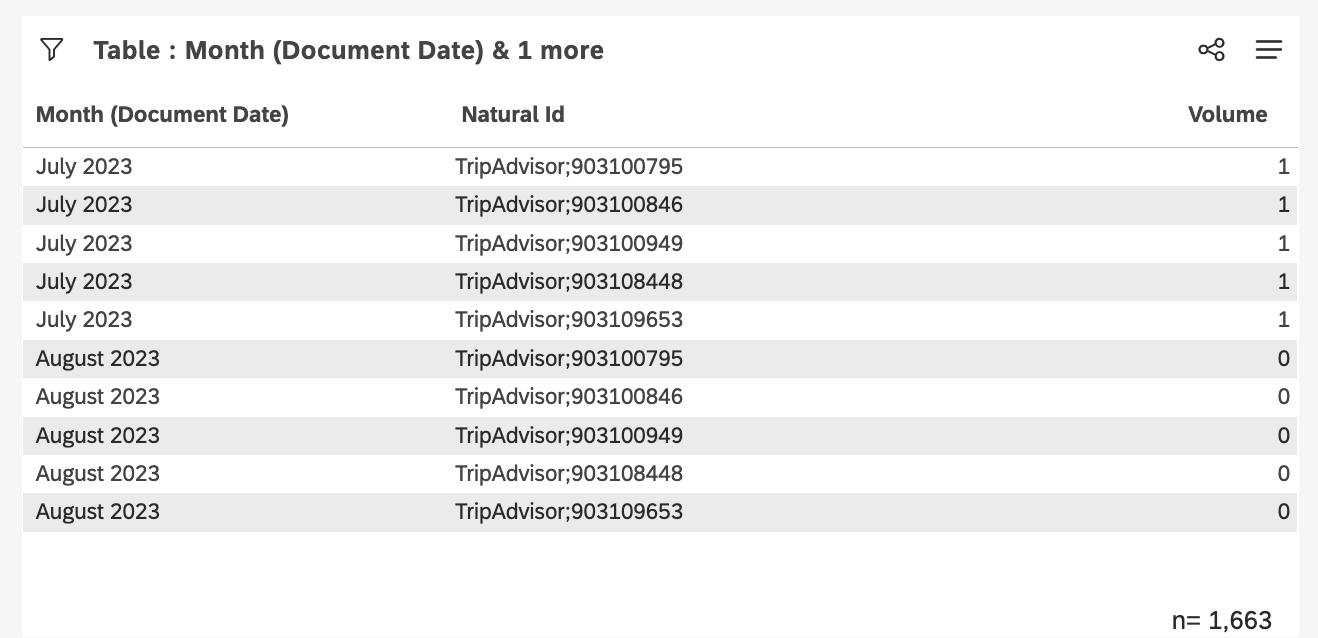Click the August 2023 TripAdvisor;903108448 row

pos(571,473)
